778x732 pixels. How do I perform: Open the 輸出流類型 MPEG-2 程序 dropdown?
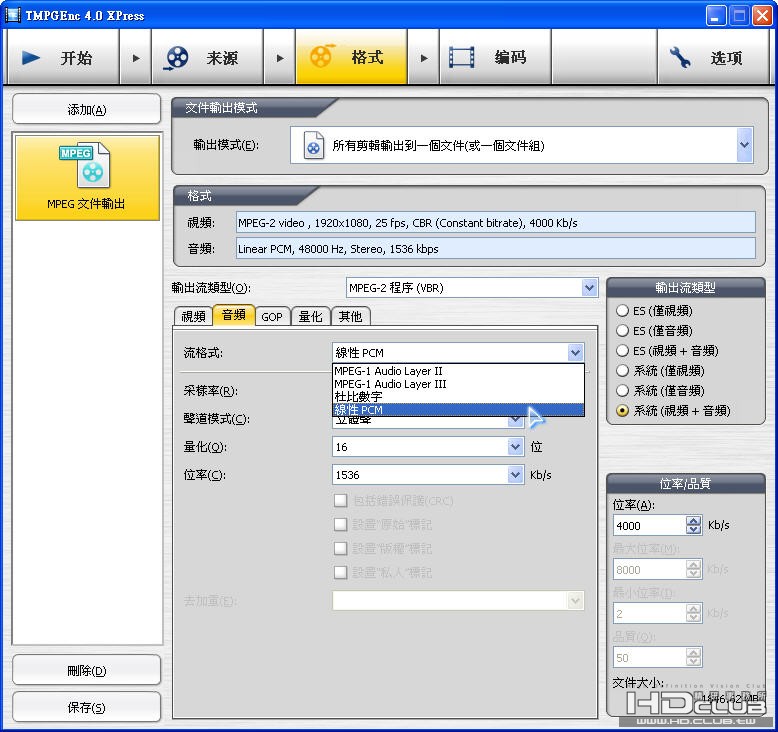tap(589, 288)
